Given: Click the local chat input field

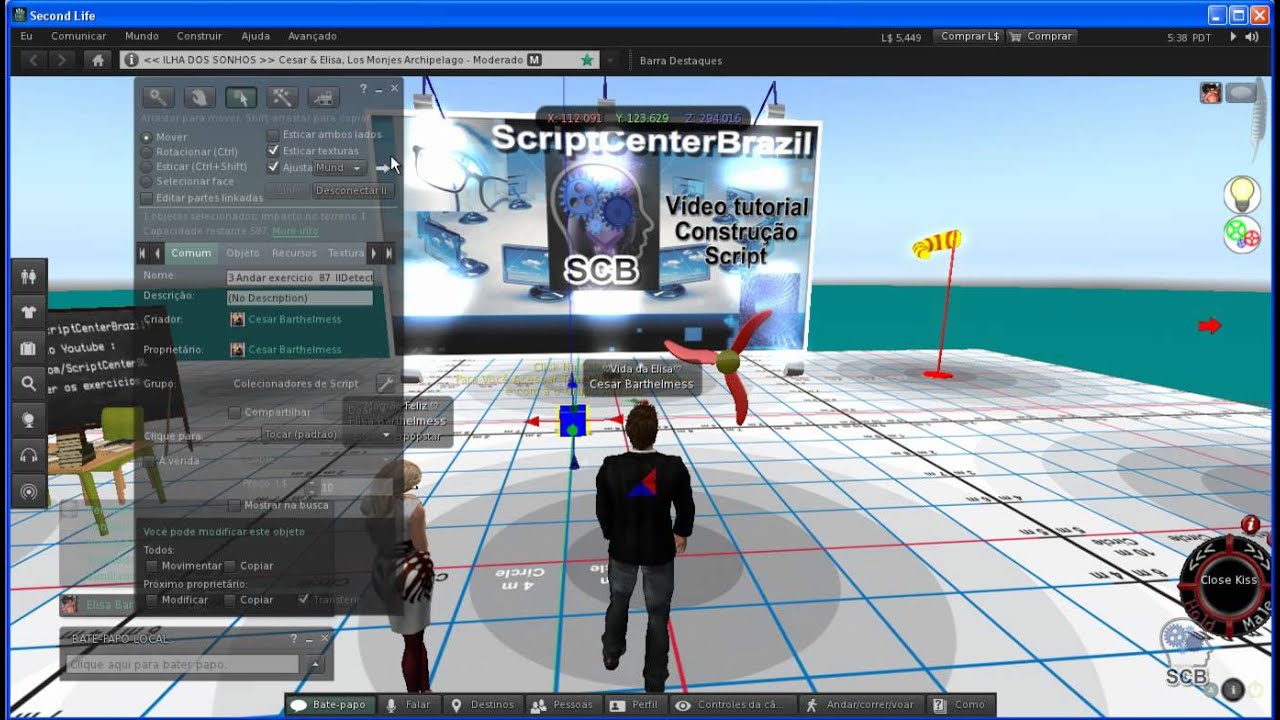Looking at the screenshot, I should (183, 664).
